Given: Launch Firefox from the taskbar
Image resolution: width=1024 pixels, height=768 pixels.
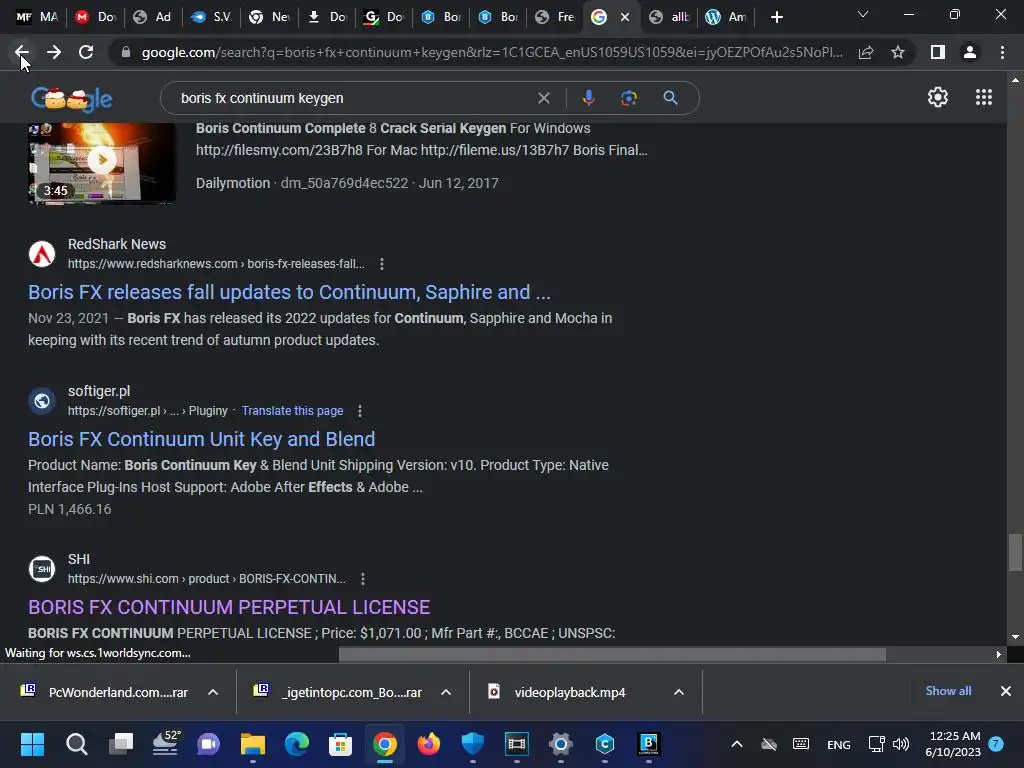Looking at the screenshot, I should 428,744.
